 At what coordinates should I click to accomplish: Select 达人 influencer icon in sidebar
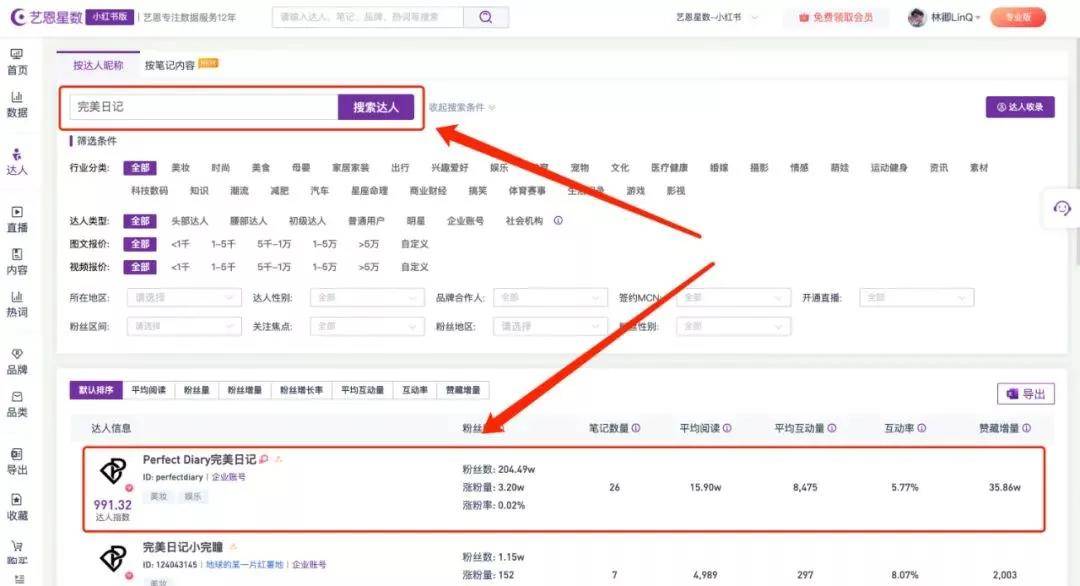point(17,154)
